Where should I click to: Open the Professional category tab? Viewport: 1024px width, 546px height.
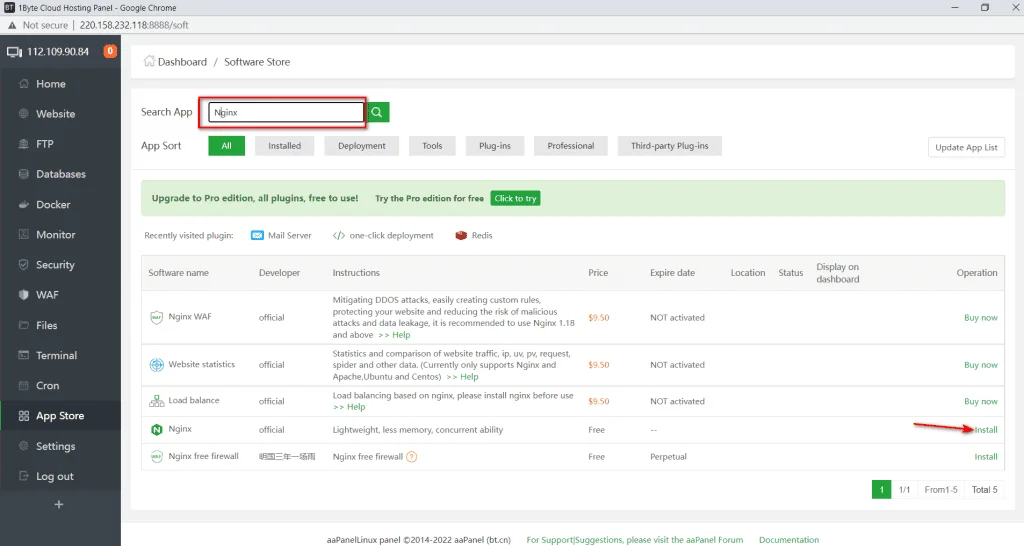[571, 146]
